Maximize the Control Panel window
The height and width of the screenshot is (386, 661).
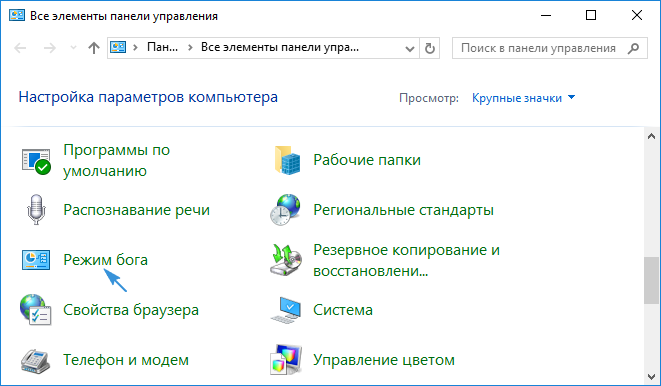(x=591, y=16)
